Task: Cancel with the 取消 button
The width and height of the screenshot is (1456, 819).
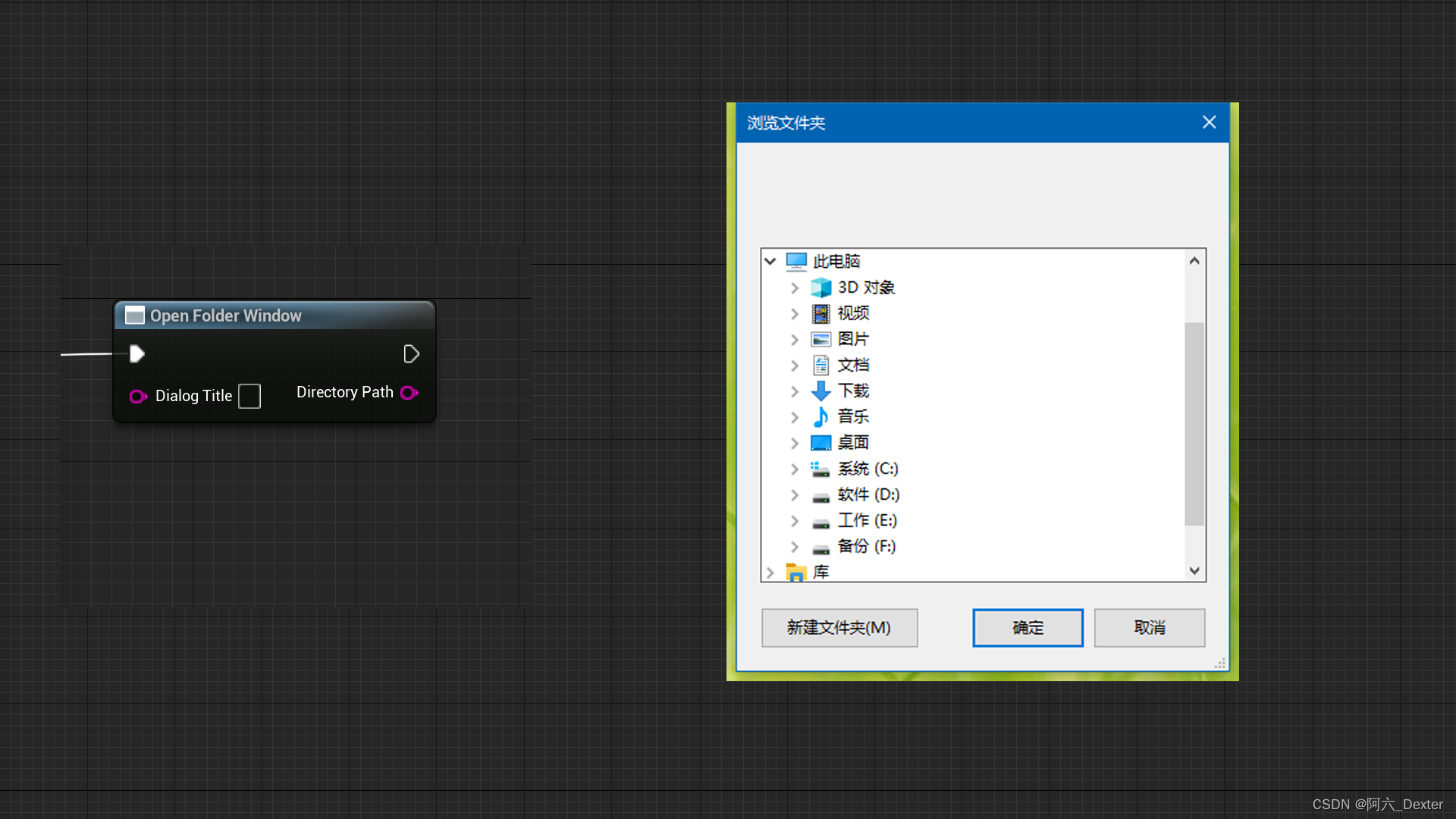Action: pyautogui.click(x=1150, y=628)
